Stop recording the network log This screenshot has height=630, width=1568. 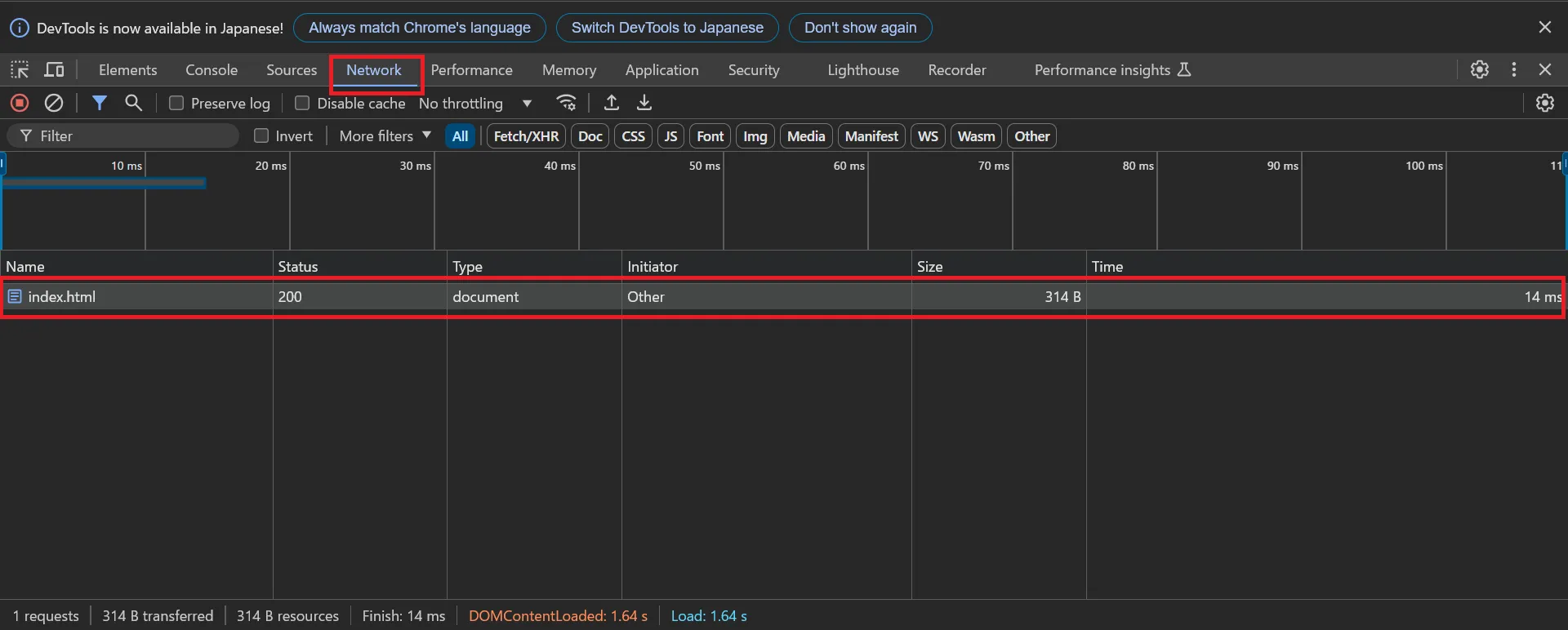pos(20,103)
